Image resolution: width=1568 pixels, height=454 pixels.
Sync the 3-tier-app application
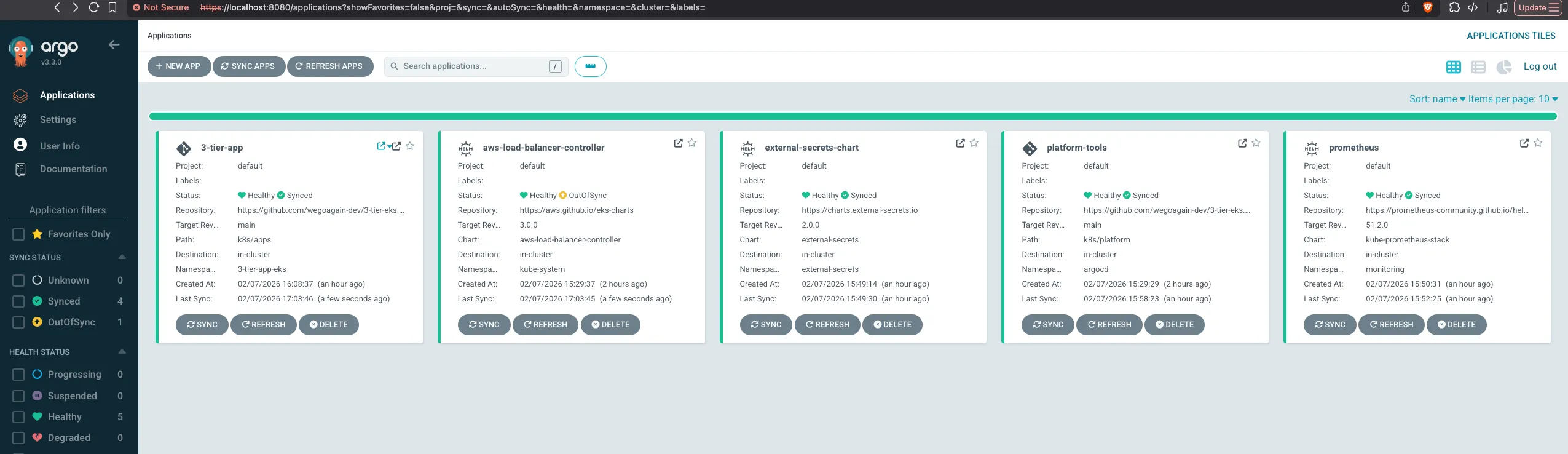(x=202, y=325)
